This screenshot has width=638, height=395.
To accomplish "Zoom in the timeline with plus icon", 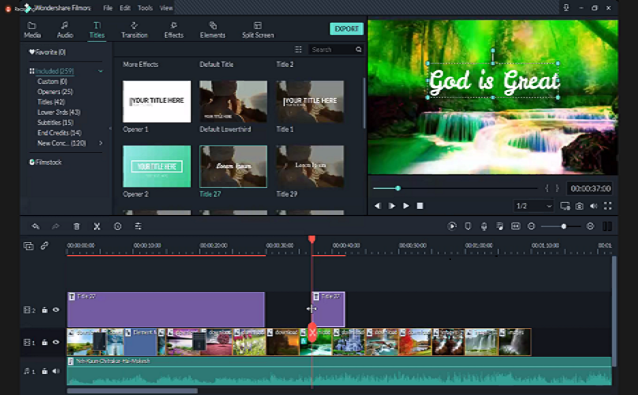I will [x=590, y=226].
